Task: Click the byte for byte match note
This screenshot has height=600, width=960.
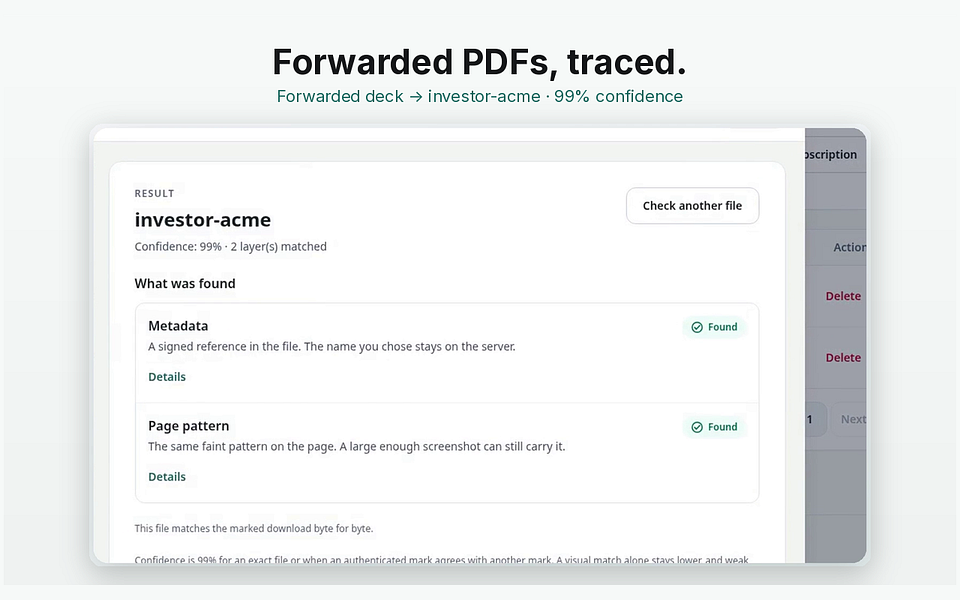Action: tap(254, 528)
